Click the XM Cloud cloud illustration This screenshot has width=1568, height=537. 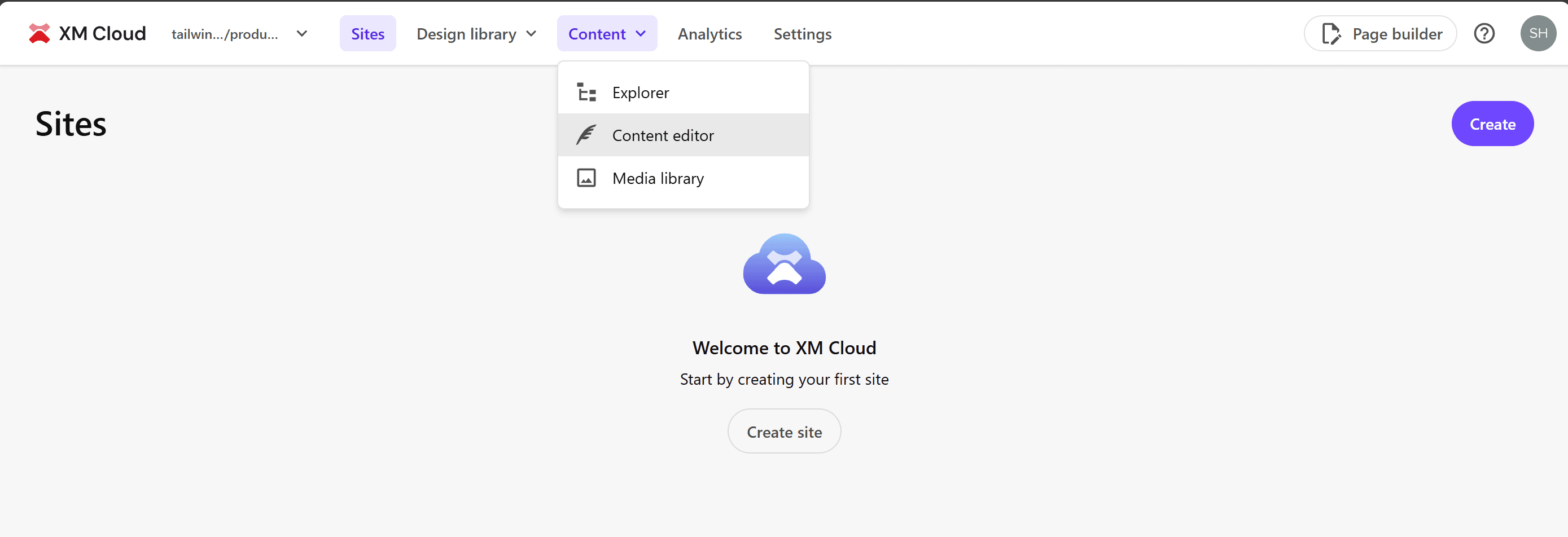[784, 265]
